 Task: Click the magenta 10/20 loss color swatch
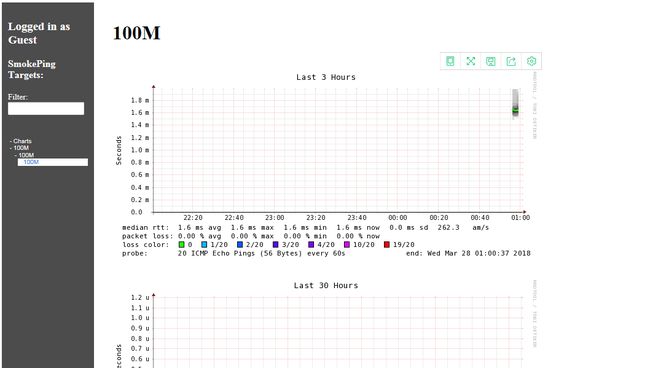pos(347,245)
